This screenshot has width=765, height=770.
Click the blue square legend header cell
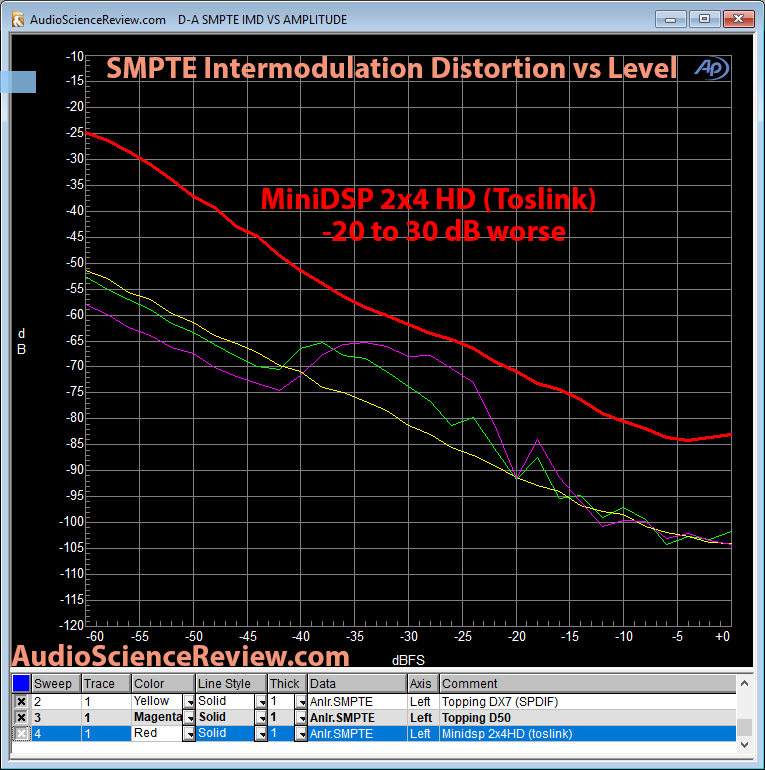point(21,683)
